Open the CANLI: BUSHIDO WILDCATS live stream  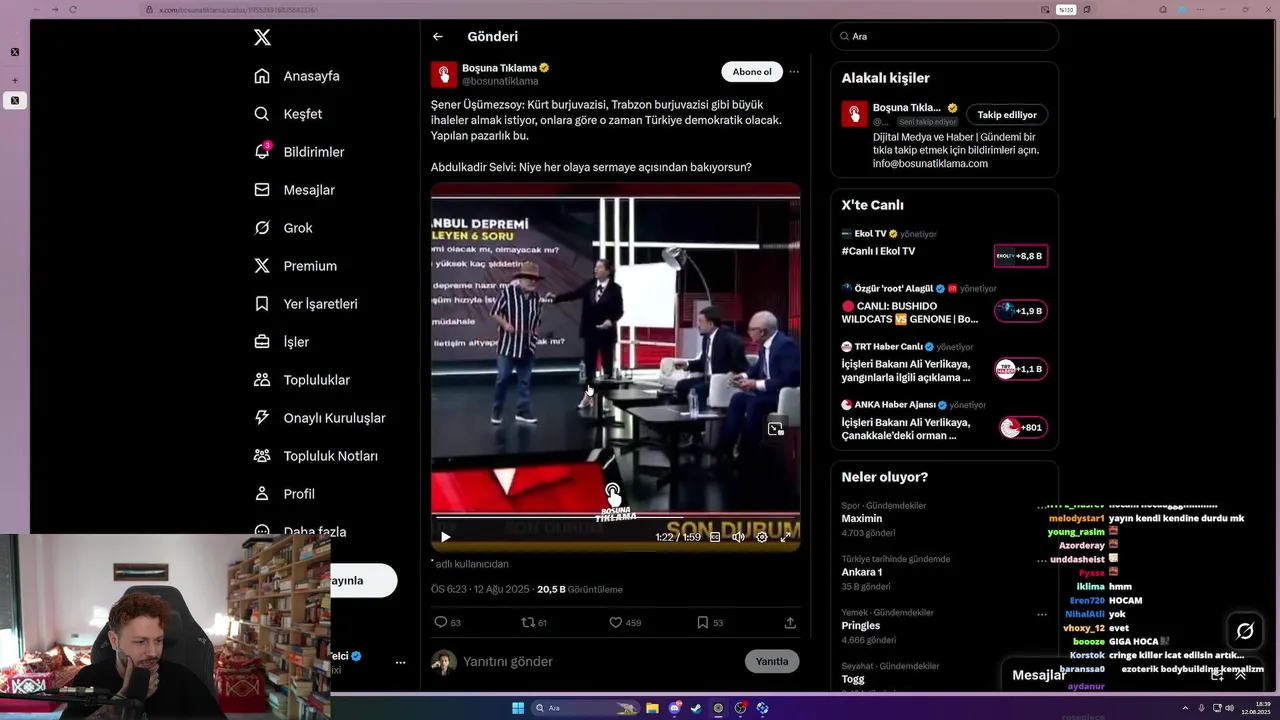point(910,312)
